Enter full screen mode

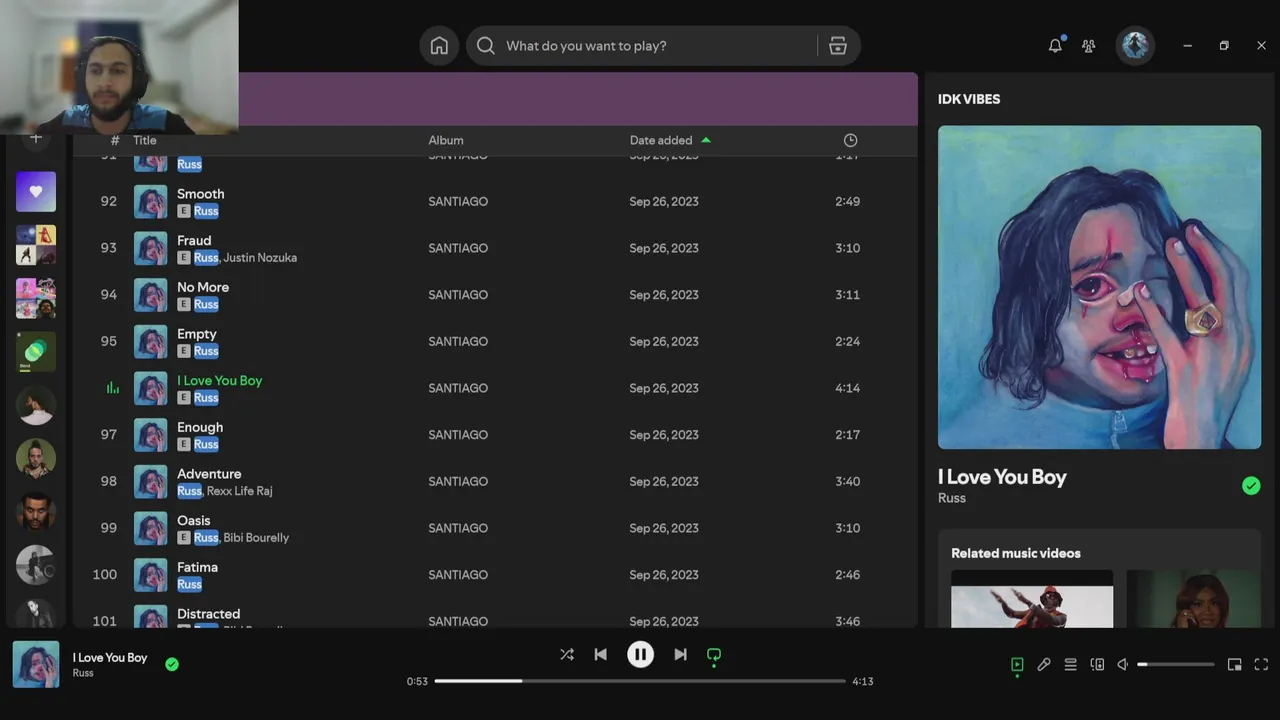pyautogui.click(x=1261, y=664)
